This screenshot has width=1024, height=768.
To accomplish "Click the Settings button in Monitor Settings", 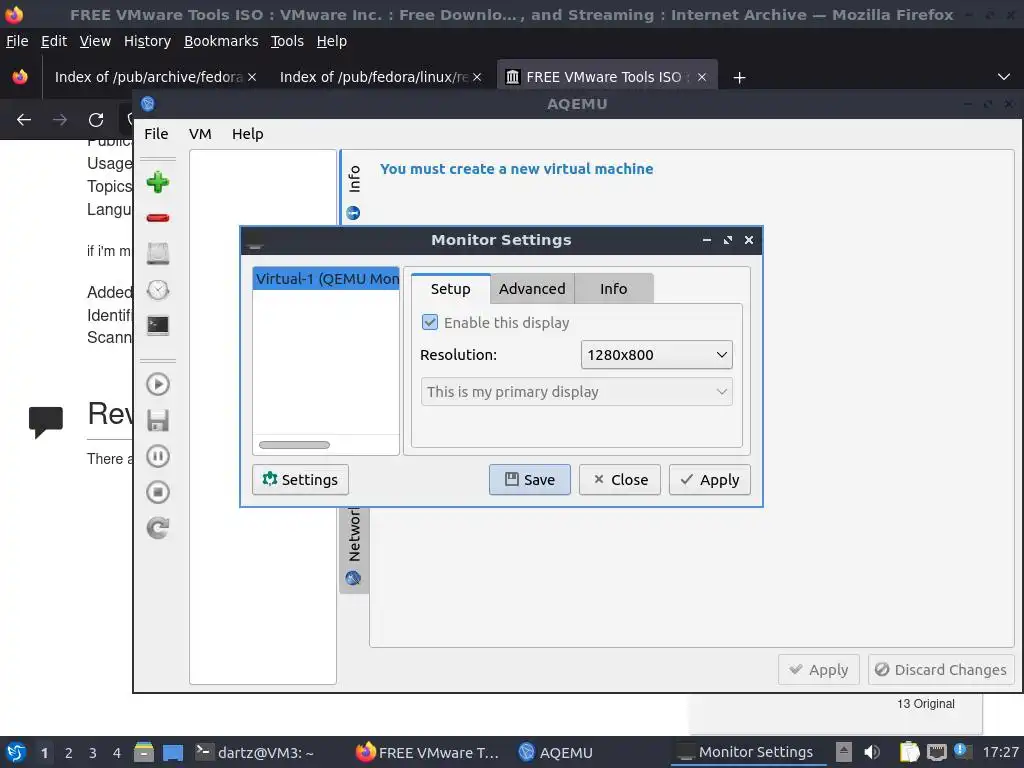I will click(x=300, y=479).
